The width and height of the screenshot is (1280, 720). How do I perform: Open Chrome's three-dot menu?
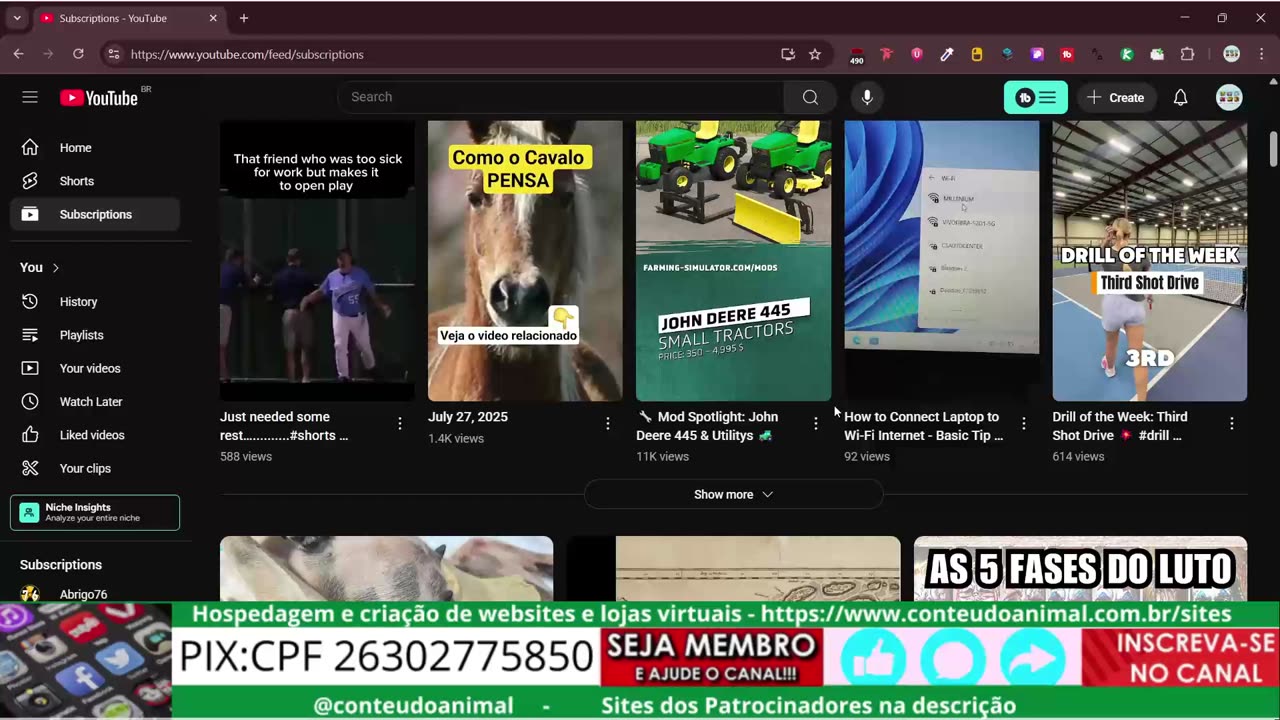tap(1261, 54)
